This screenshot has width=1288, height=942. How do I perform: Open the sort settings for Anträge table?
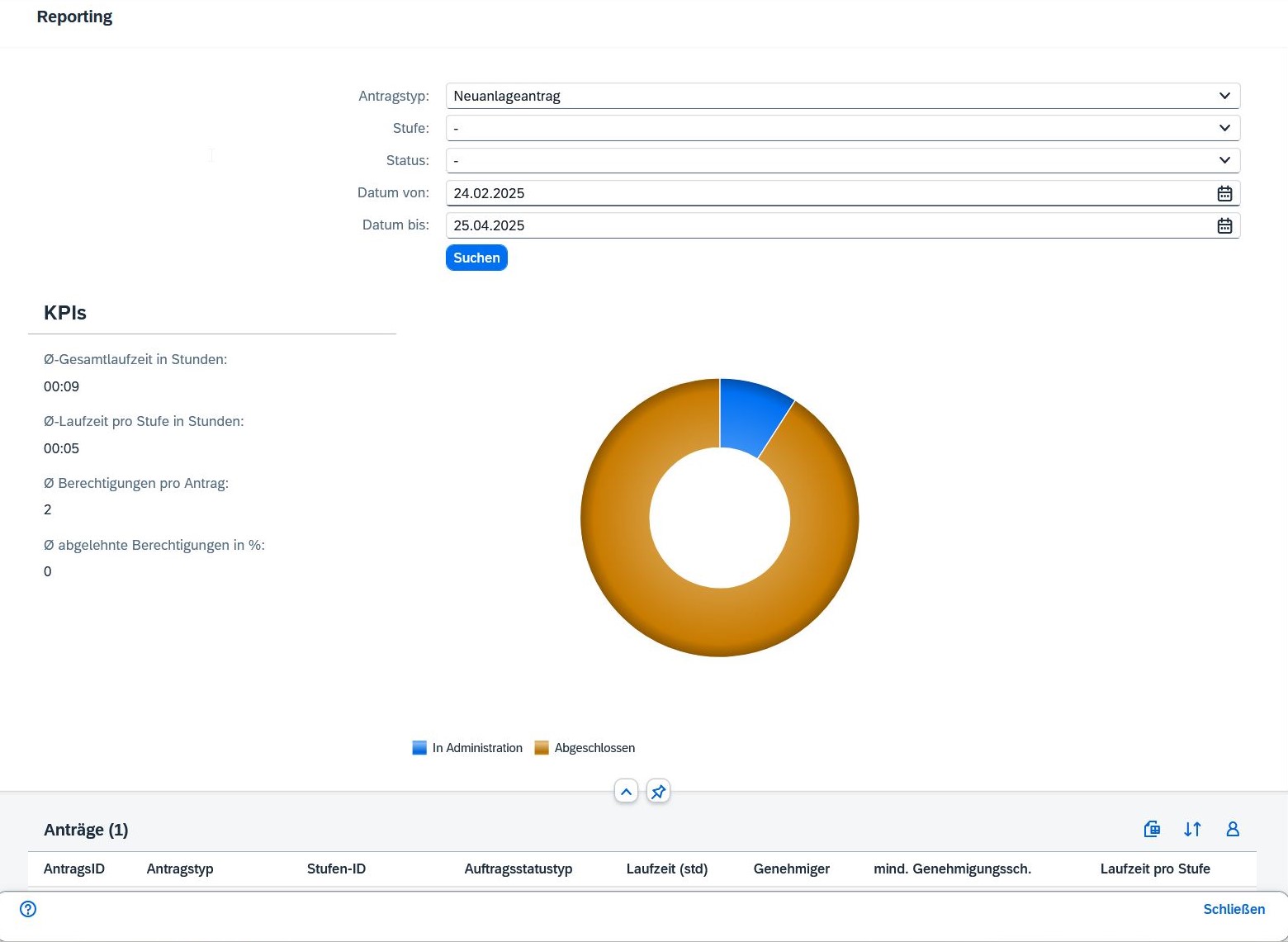[1192, 829]
